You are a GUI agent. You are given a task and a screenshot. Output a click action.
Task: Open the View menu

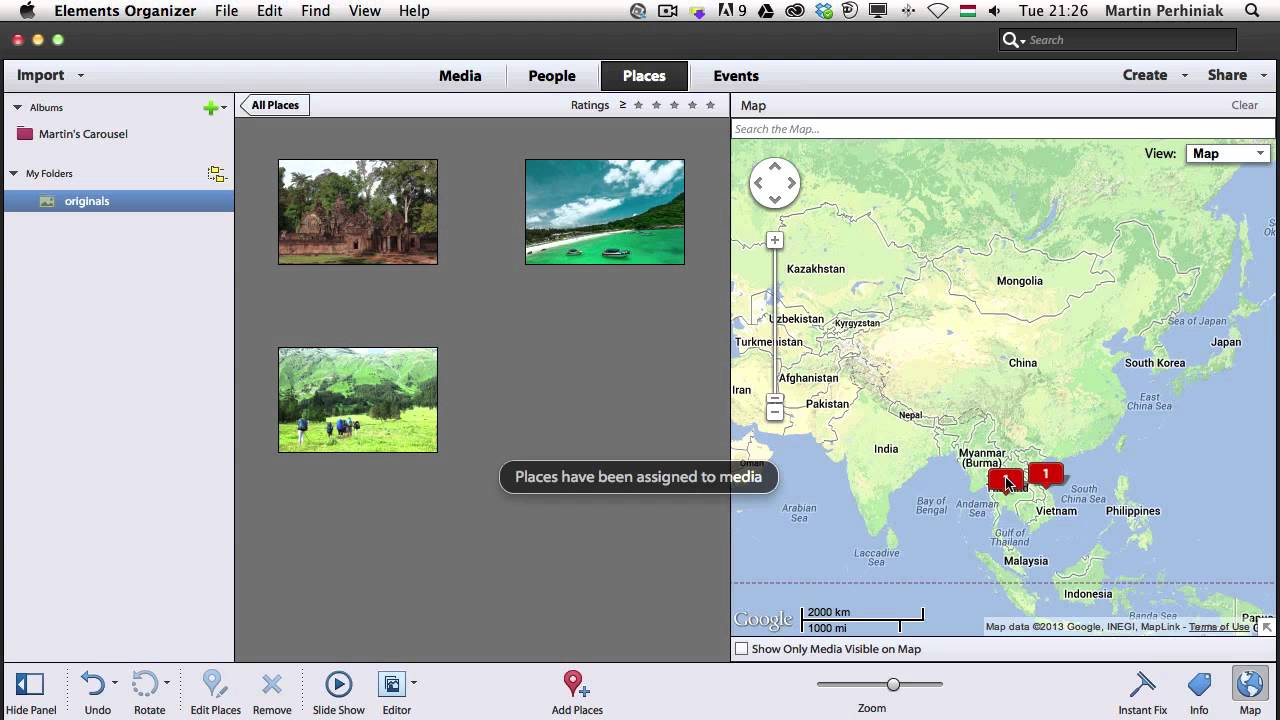click(x=365, y=11)
